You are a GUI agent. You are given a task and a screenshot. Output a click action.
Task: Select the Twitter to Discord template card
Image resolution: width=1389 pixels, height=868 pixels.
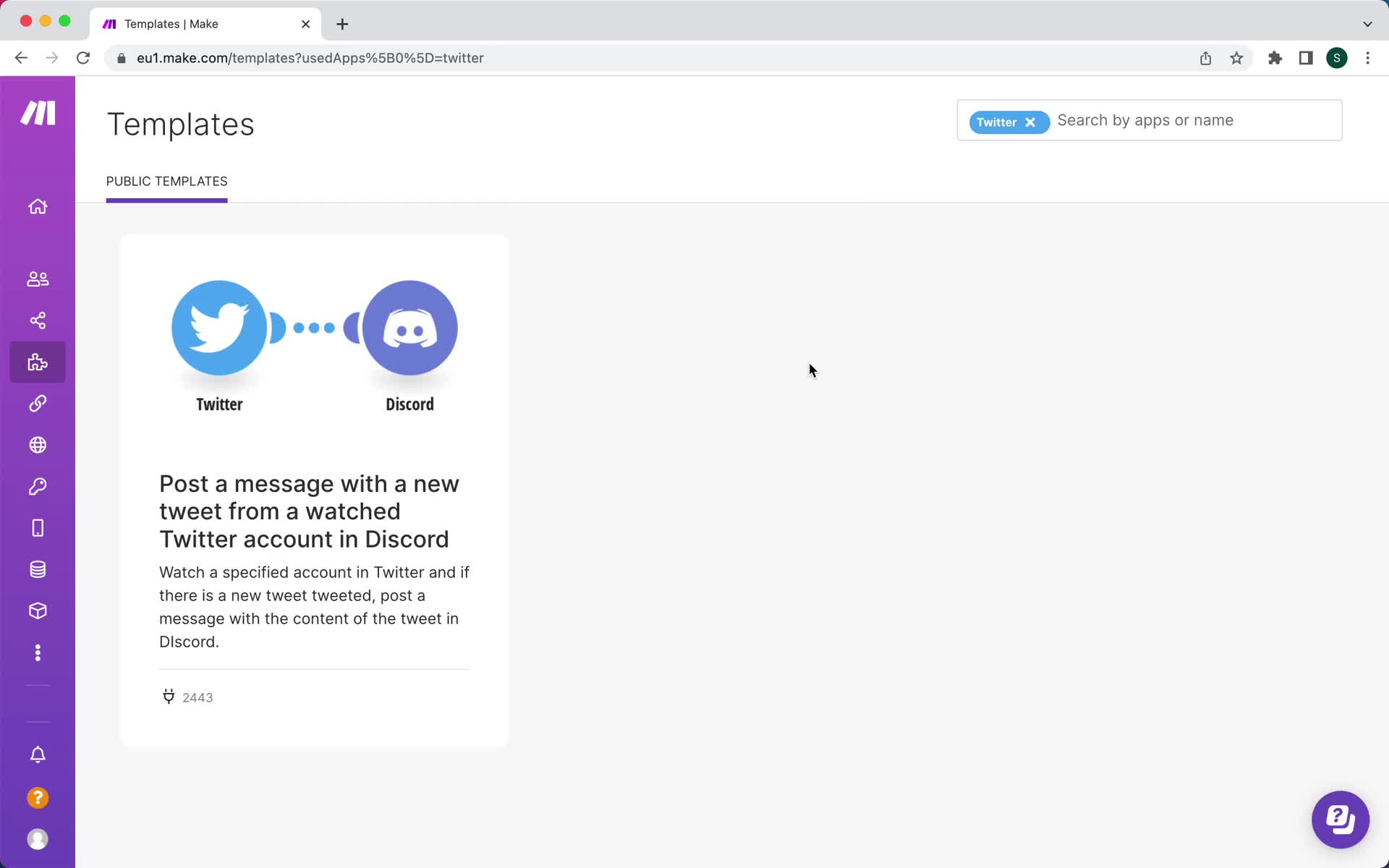point(314,490)
